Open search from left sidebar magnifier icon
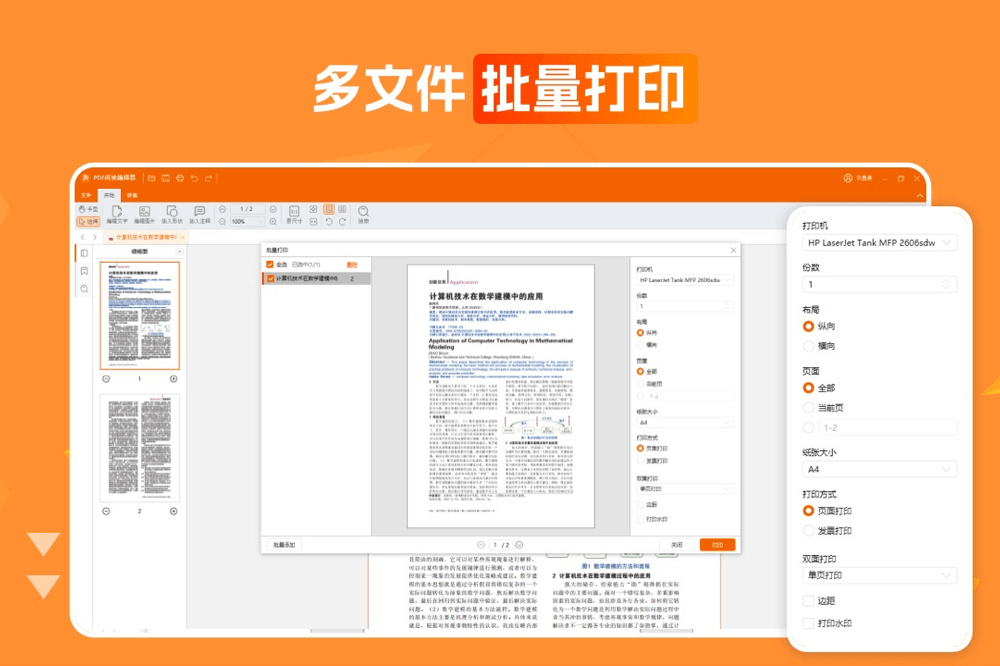This screenshot has width=1000, height=666. pyautogui.click(x=84, y=289)
